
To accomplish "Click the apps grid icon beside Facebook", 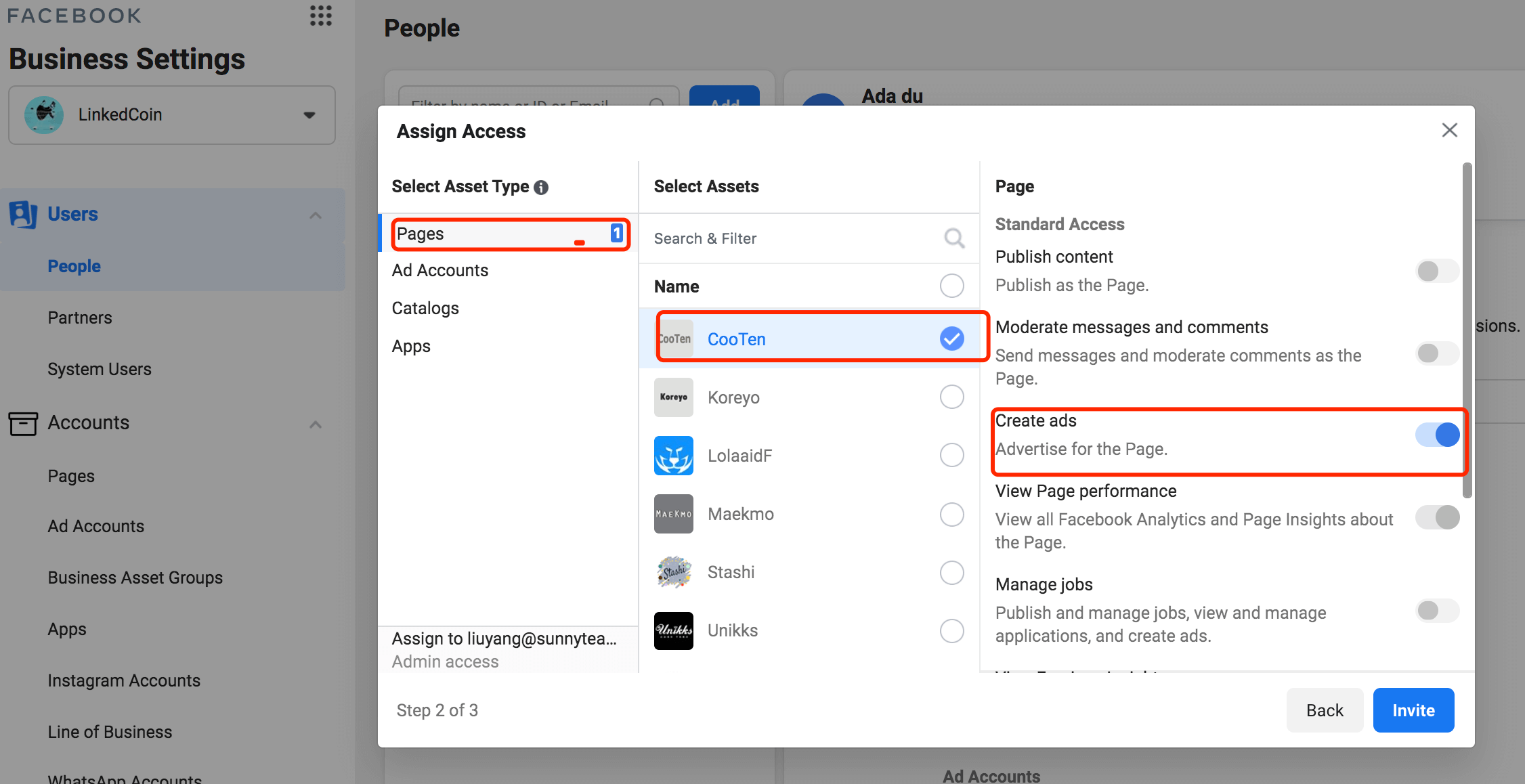I will (x=321, y=16).
